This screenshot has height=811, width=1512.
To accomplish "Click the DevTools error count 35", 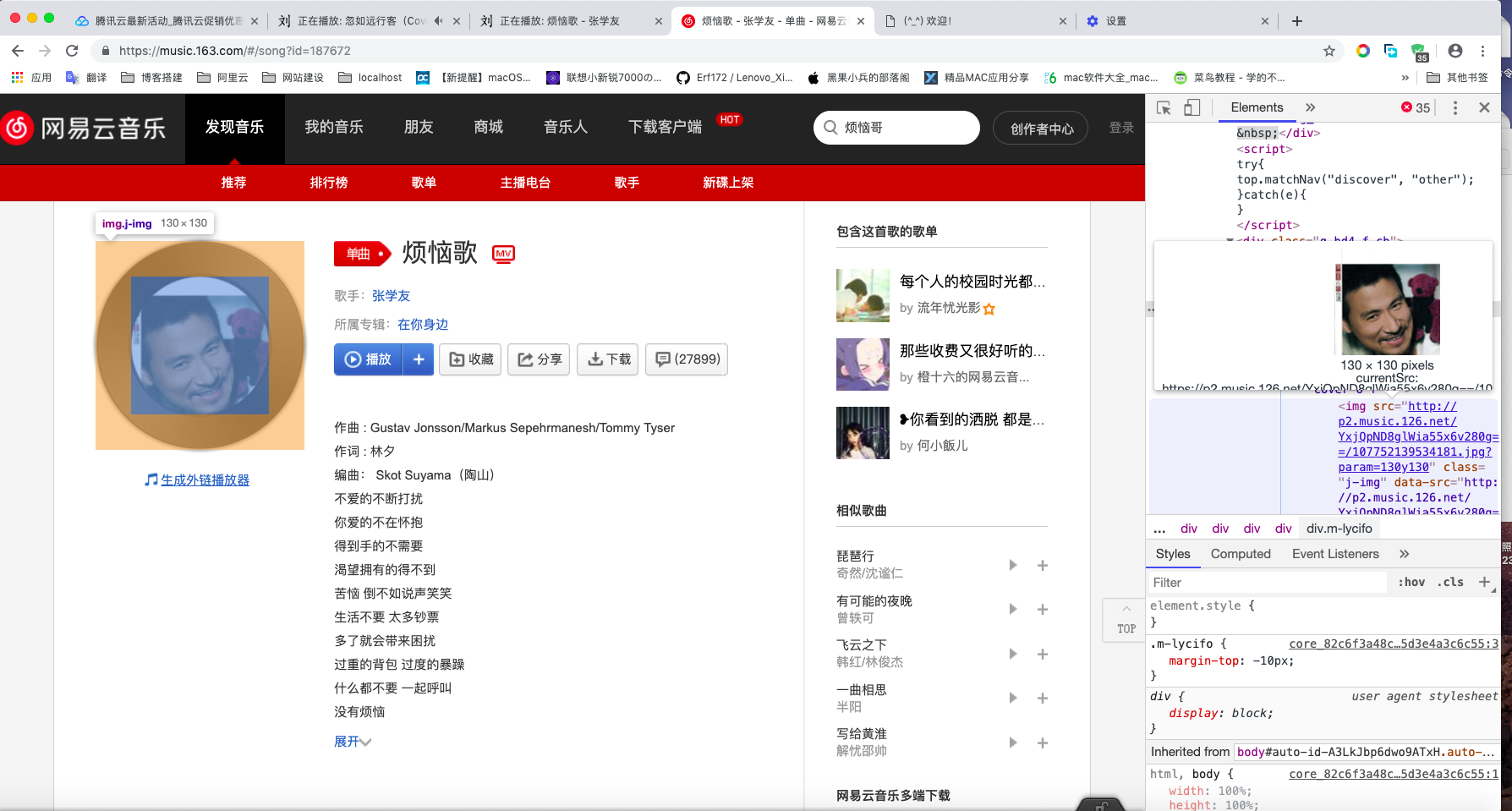I will [1416, 107].
